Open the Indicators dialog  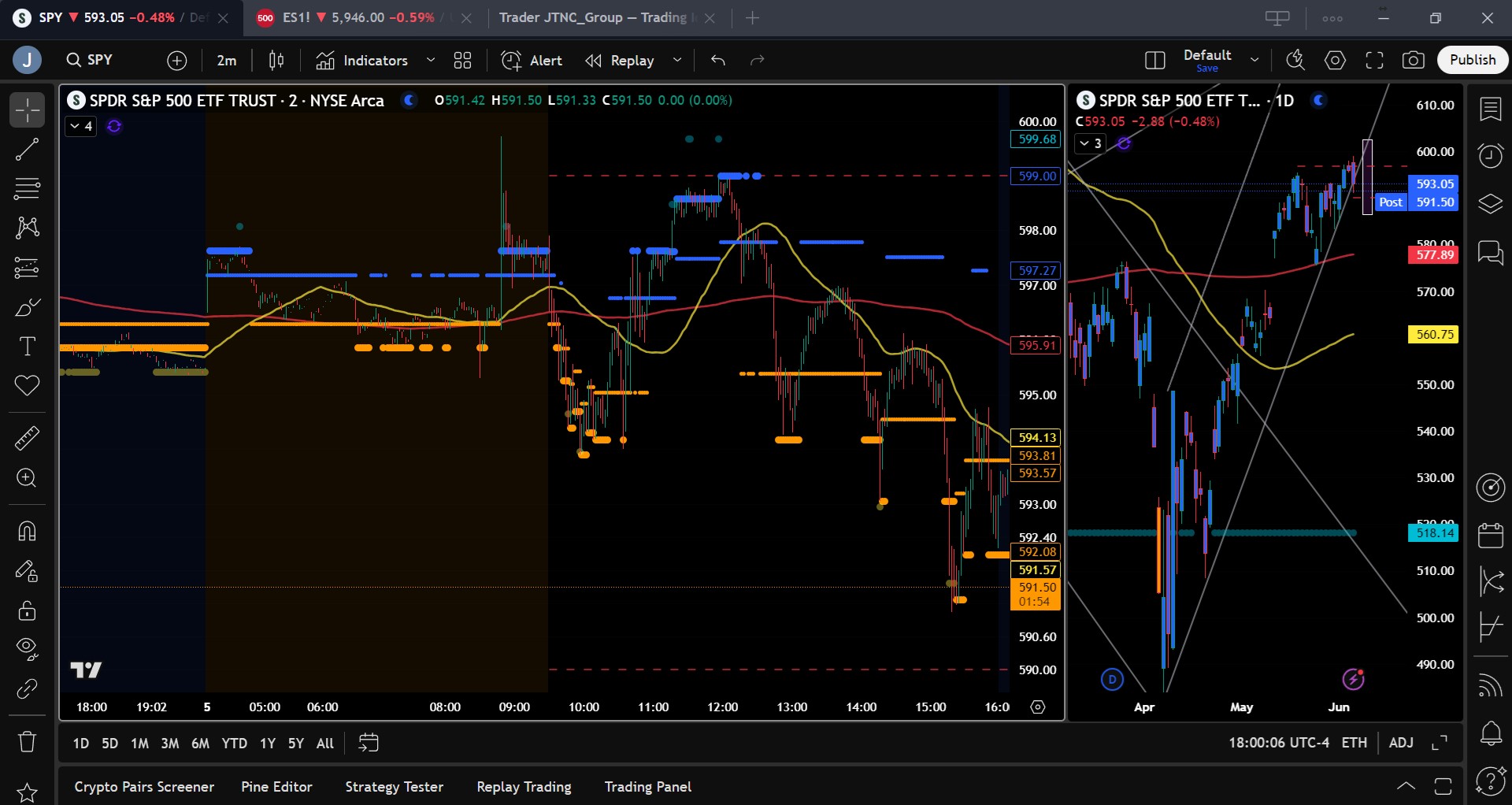coord(362,60)
